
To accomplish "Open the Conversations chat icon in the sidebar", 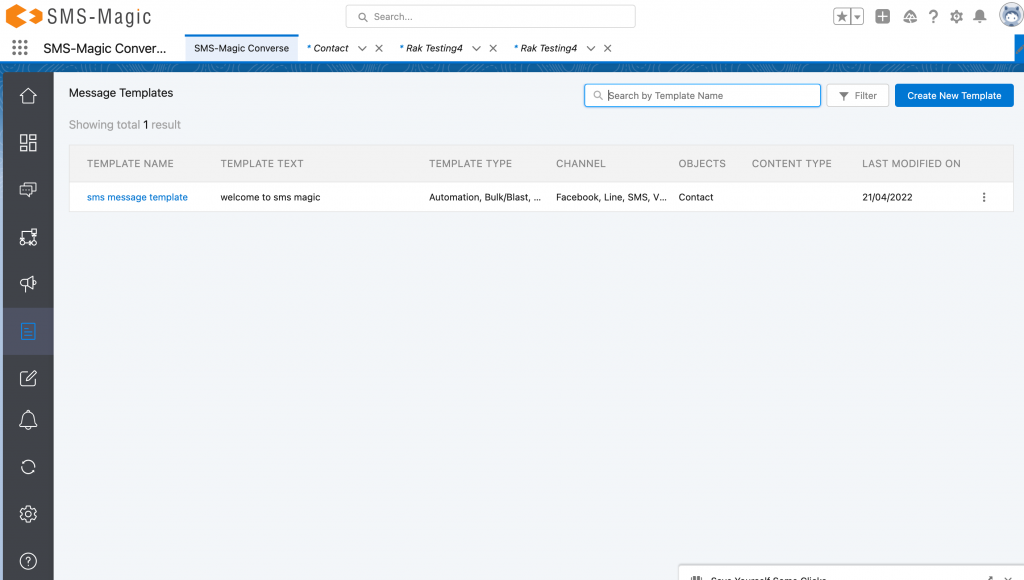I will click(x=28, y=190).
